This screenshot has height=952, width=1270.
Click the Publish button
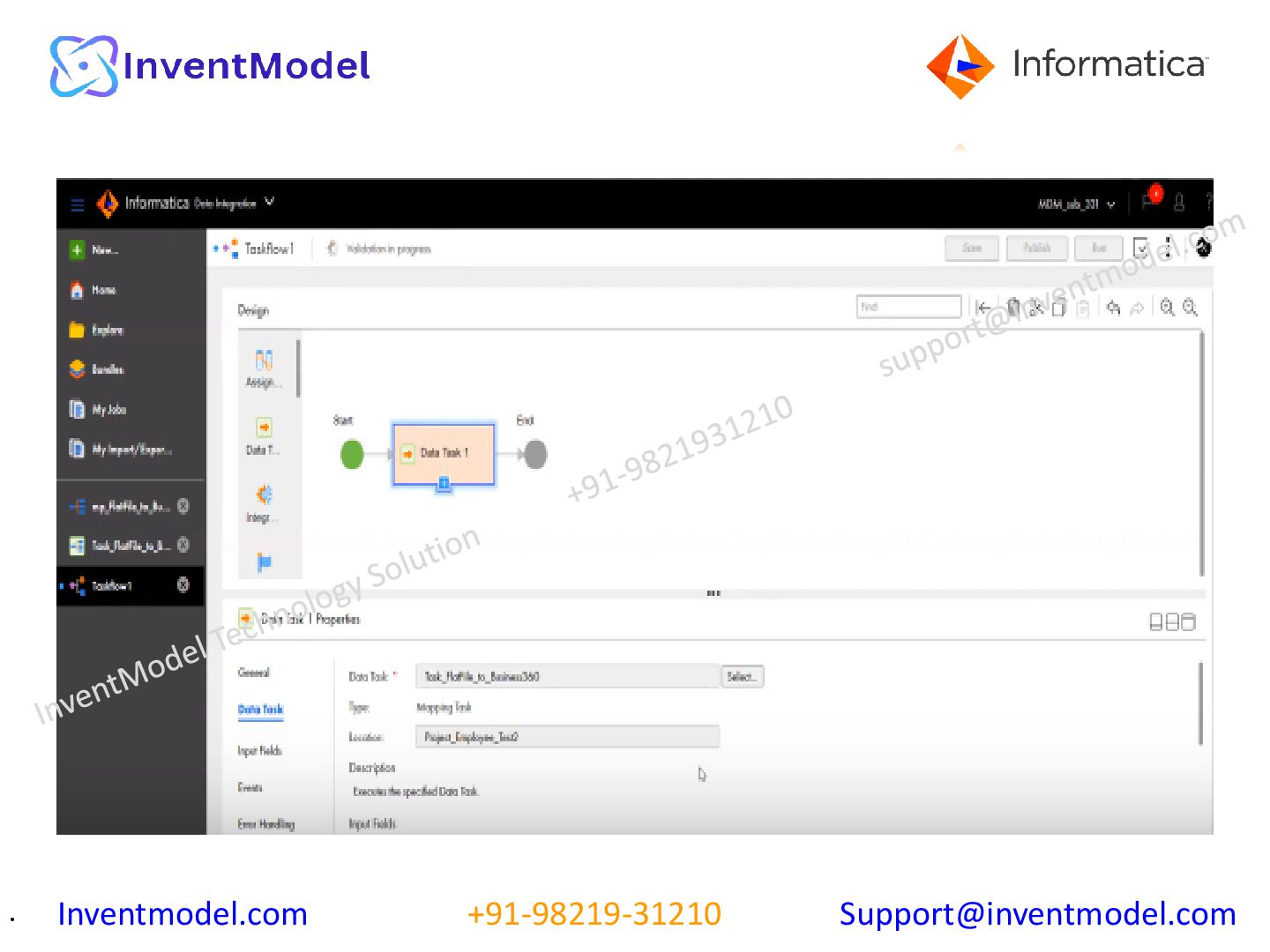click(x=1037, y=249)
